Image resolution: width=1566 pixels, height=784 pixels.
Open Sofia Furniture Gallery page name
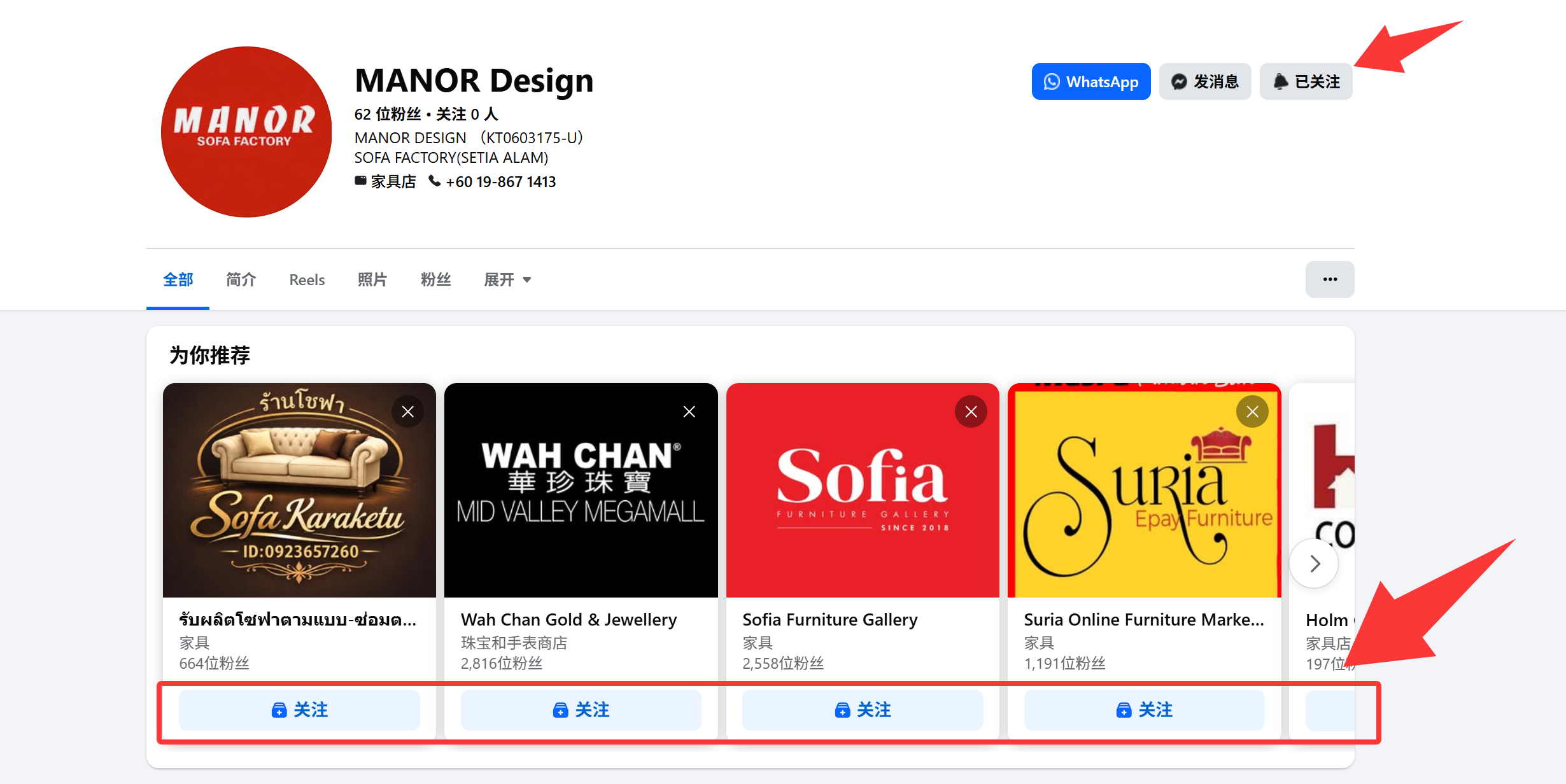pos(830,620)
